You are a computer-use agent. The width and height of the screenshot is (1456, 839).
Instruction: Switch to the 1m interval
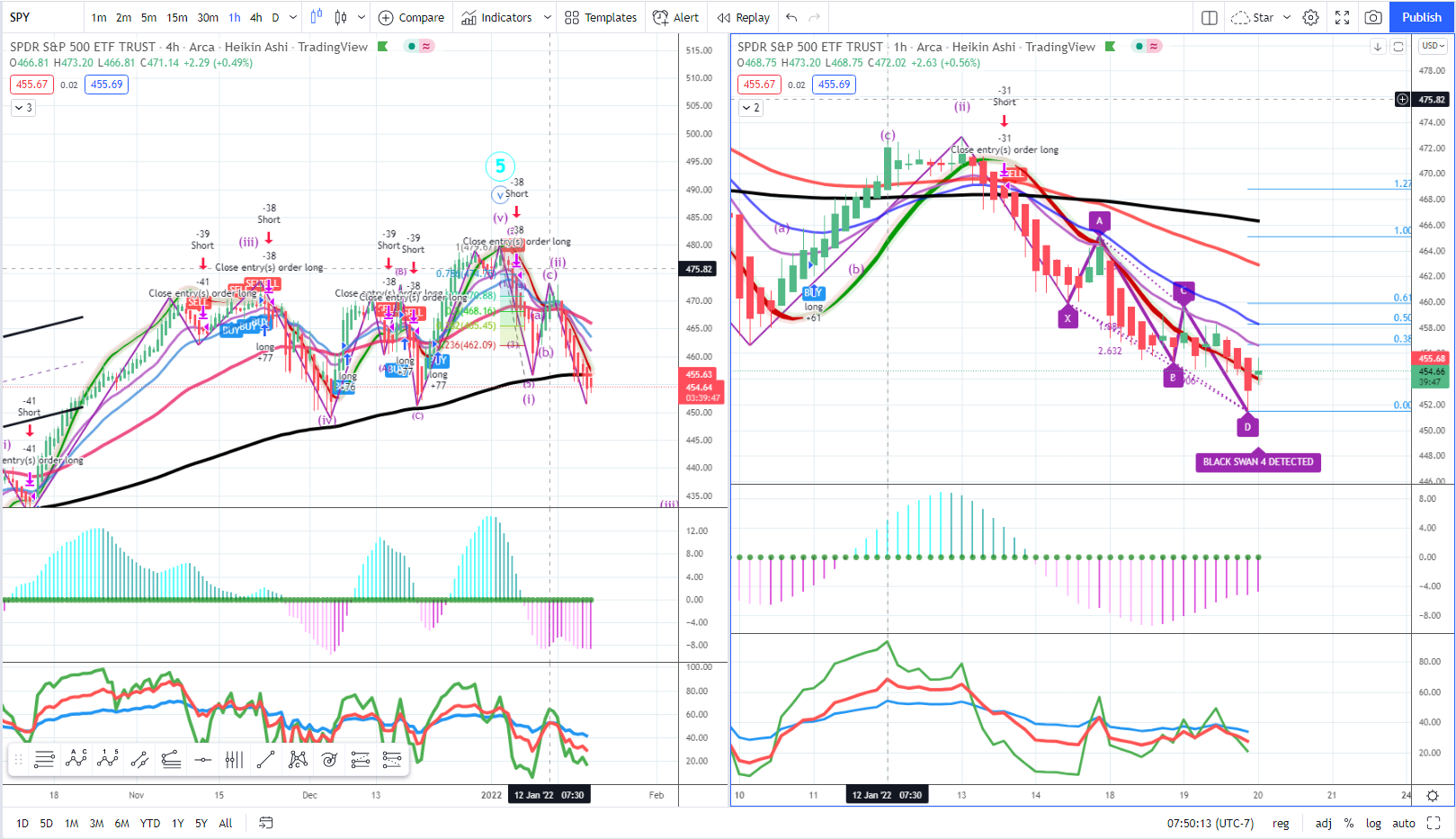(x=99, y=17)
